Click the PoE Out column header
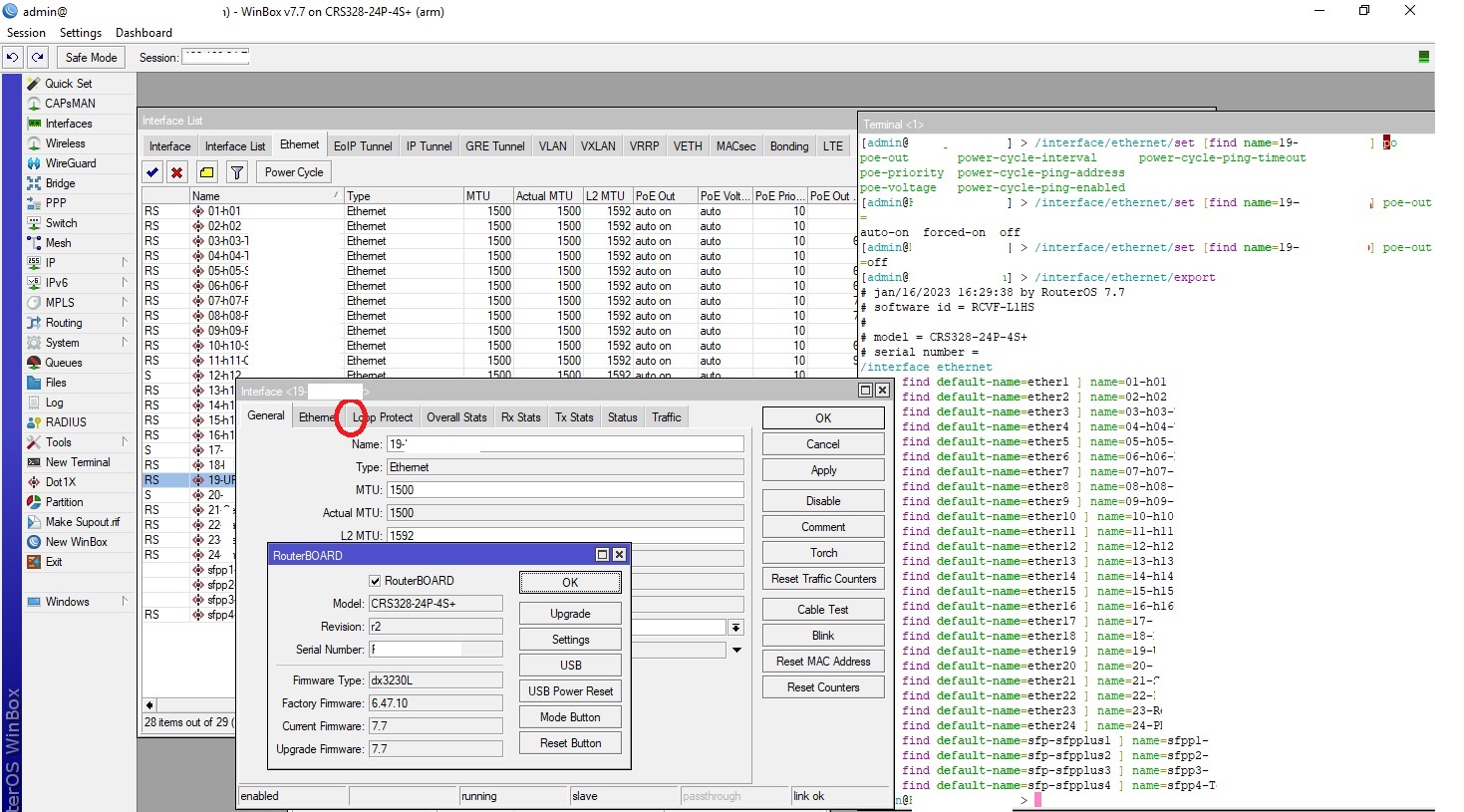The width and height of the screenshot is (1464, 812). pos(664,196)
